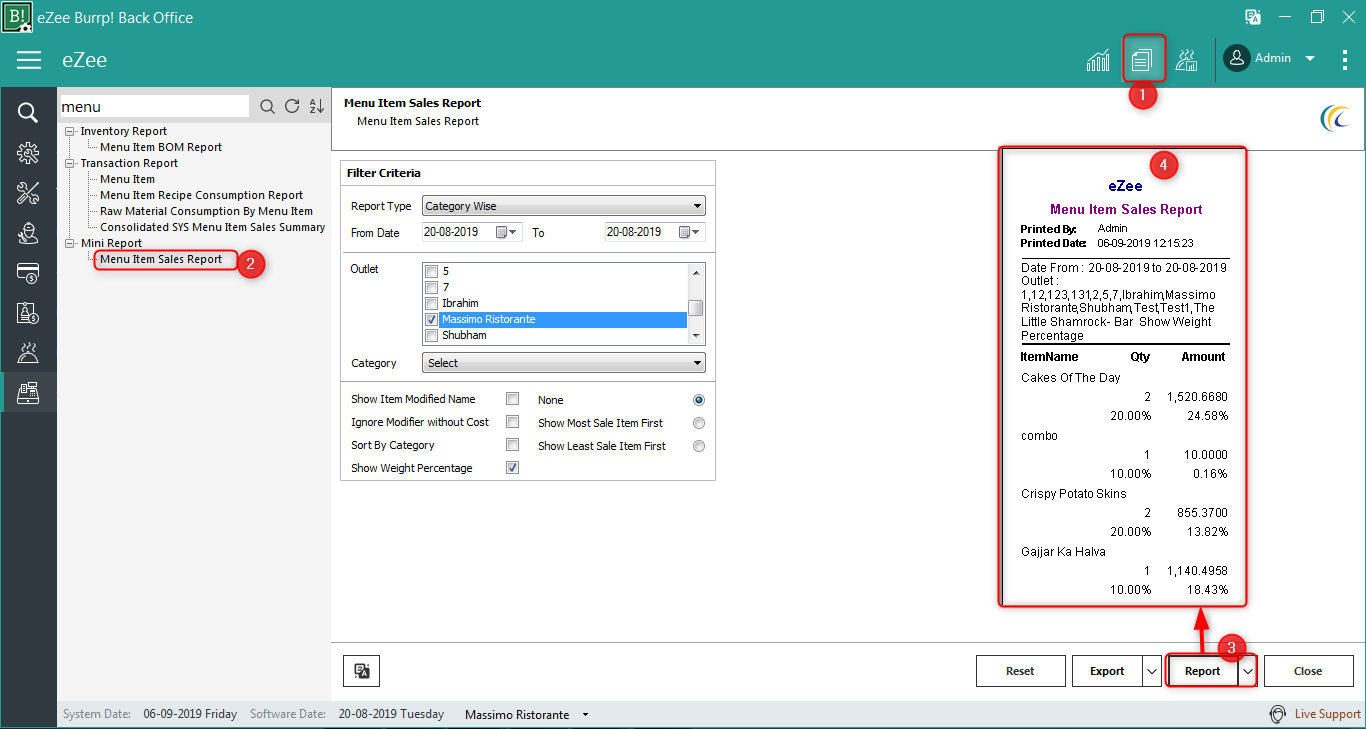1366x729 pixels.
Task: Collapse Transaction Report tree node
Action: click(x=69, y=163)
